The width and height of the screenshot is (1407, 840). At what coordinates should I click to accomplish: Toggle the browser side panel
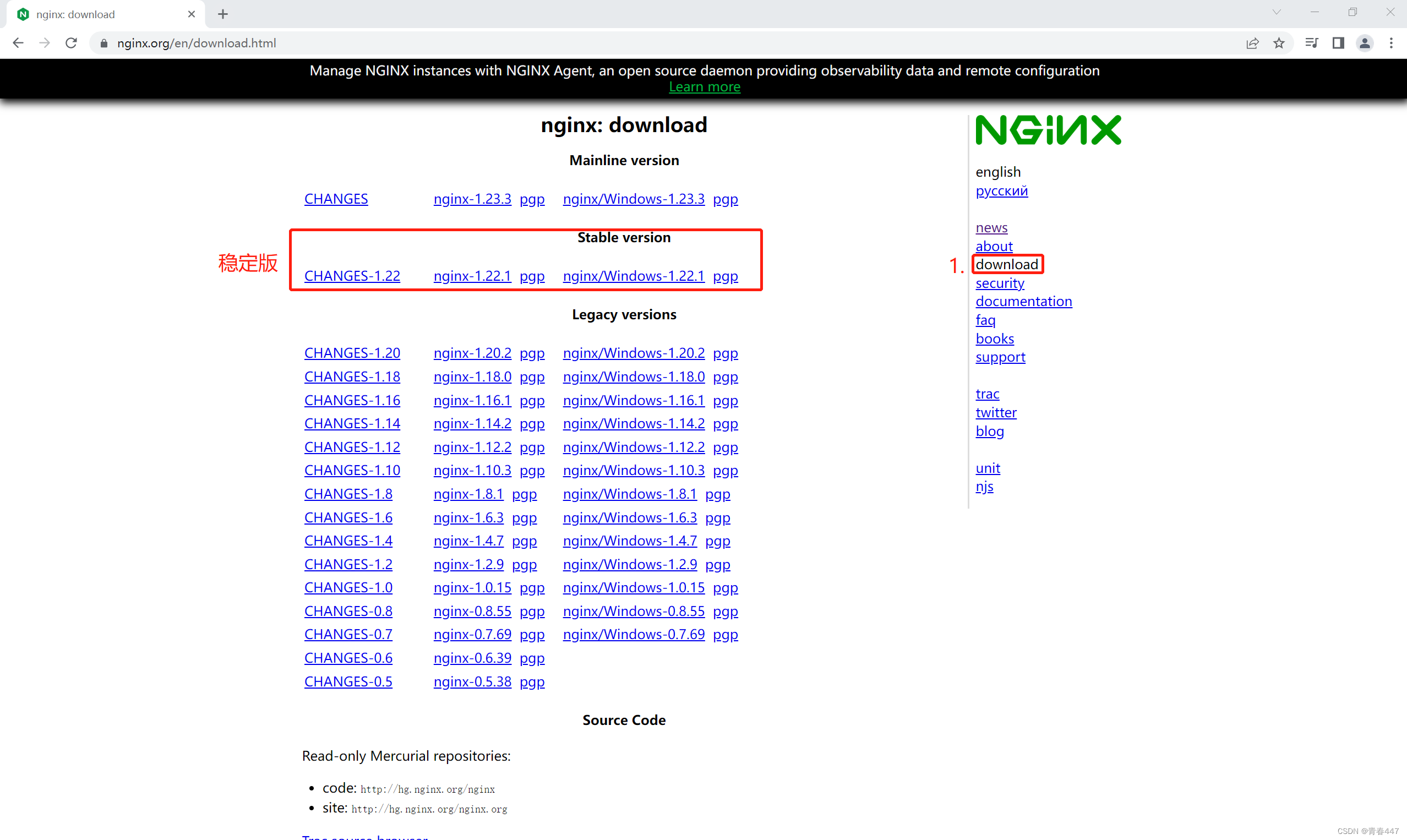click(x=1338, y=43)
